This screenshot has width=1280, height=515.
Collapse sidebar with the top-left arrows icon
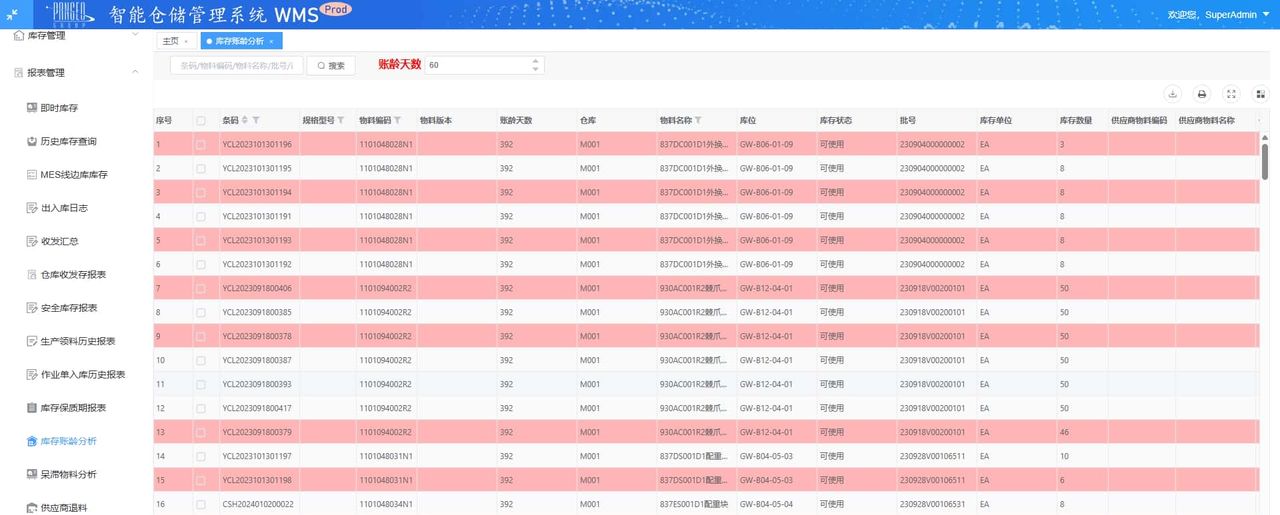pyautogui.click(x=11, y=14)
